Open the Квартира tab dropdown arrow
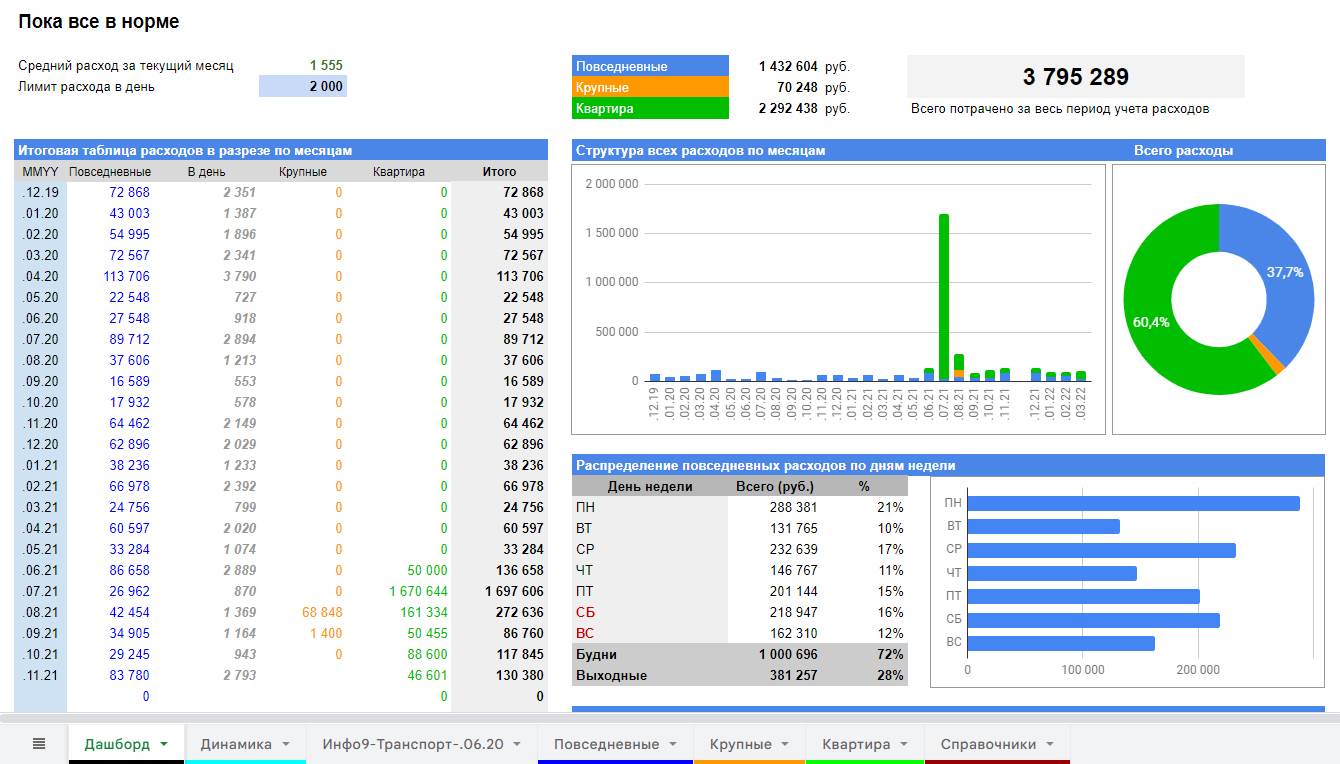The width and height of the screenshot is (1340, 764). pyautogui.click(x=904, y=744)
